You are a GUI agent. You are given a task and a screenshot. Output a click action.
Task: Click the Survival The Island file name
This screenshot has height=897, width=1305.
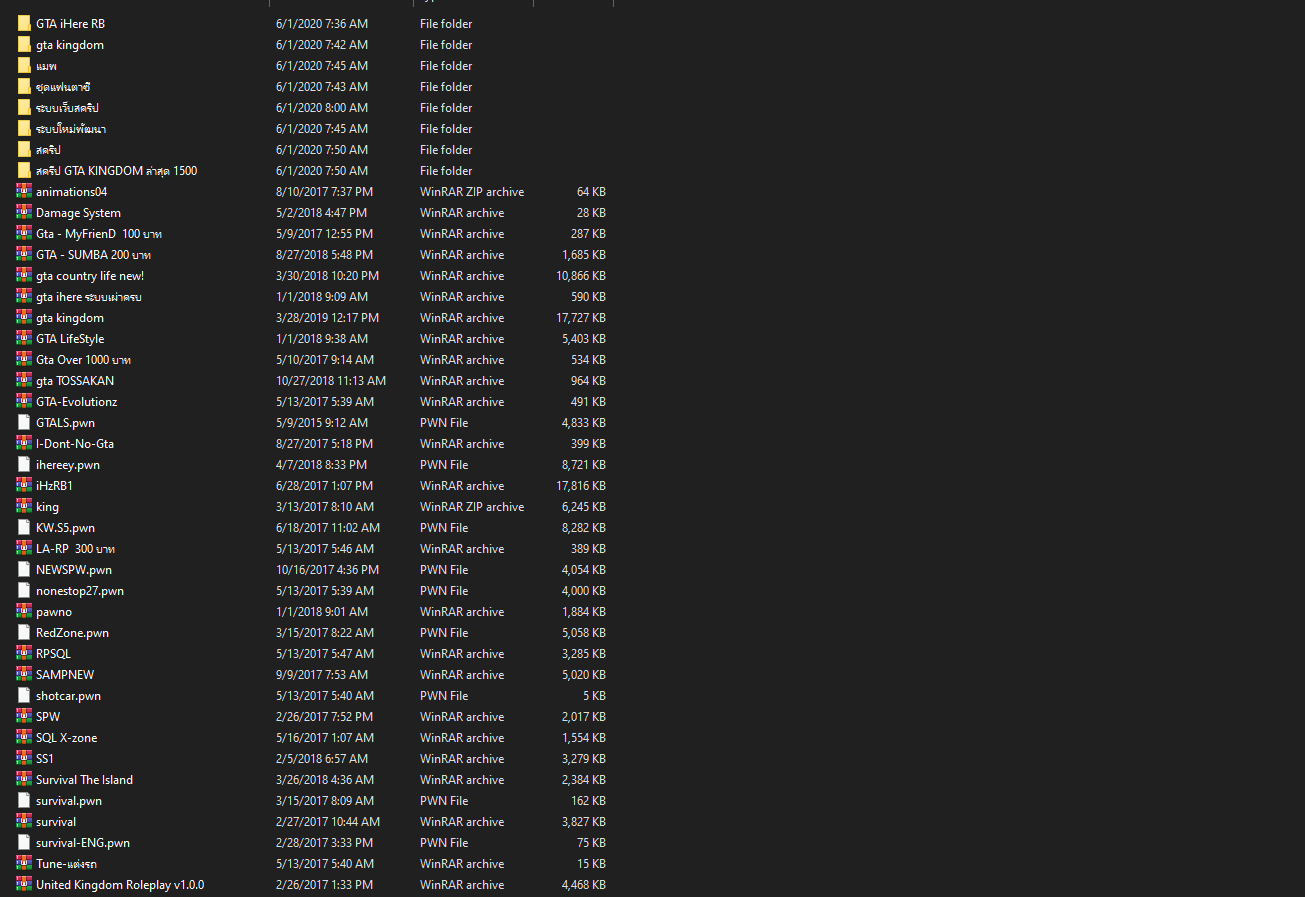coord(84,780)
